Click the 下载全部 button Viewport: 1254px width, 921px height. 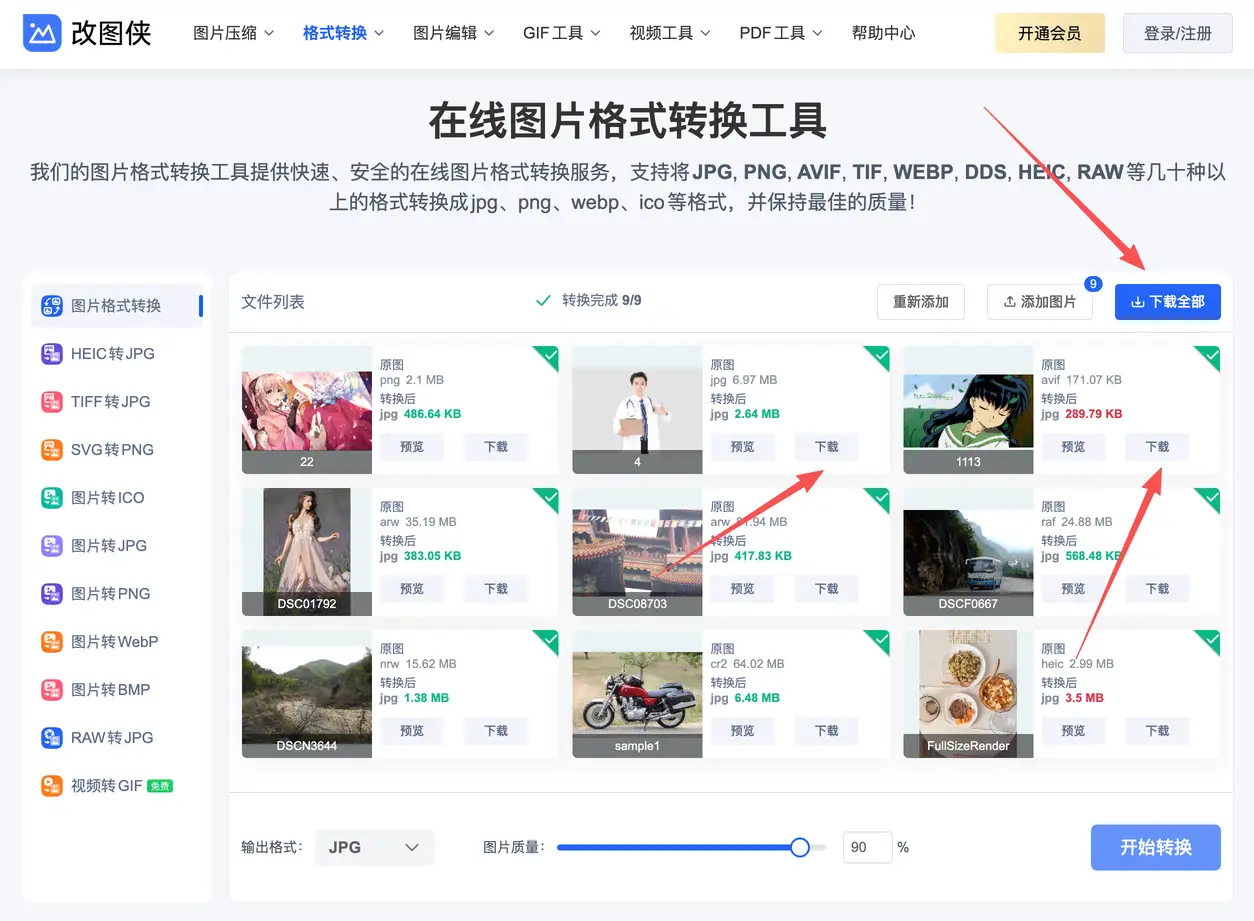click(x=1167, y=301)
